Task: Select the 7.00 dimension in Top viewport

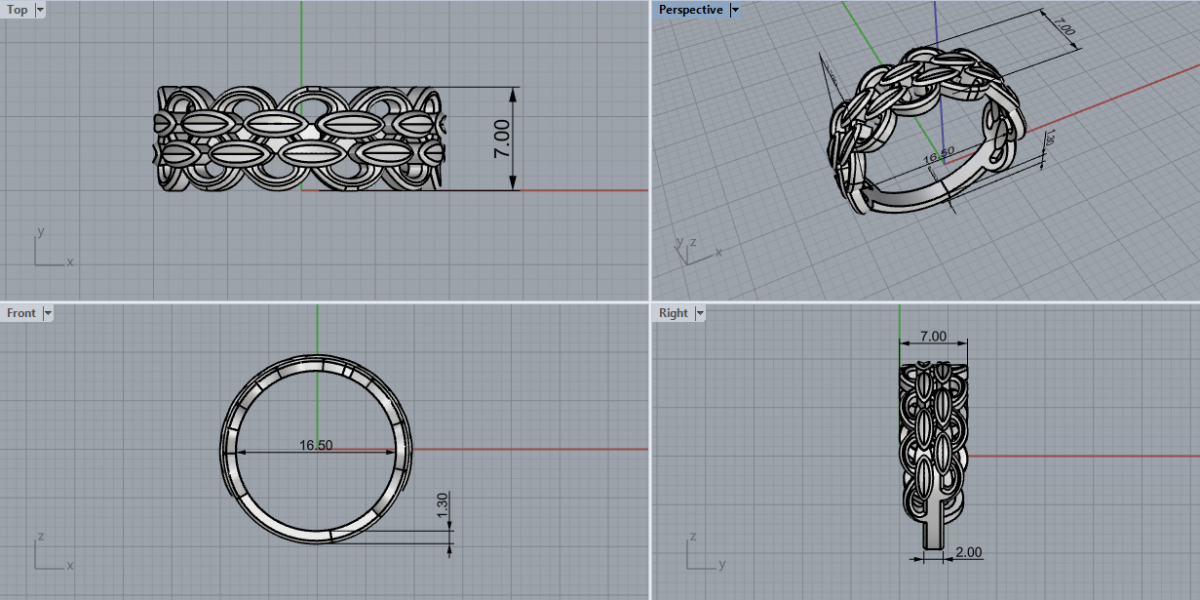Action: point(502,138)
